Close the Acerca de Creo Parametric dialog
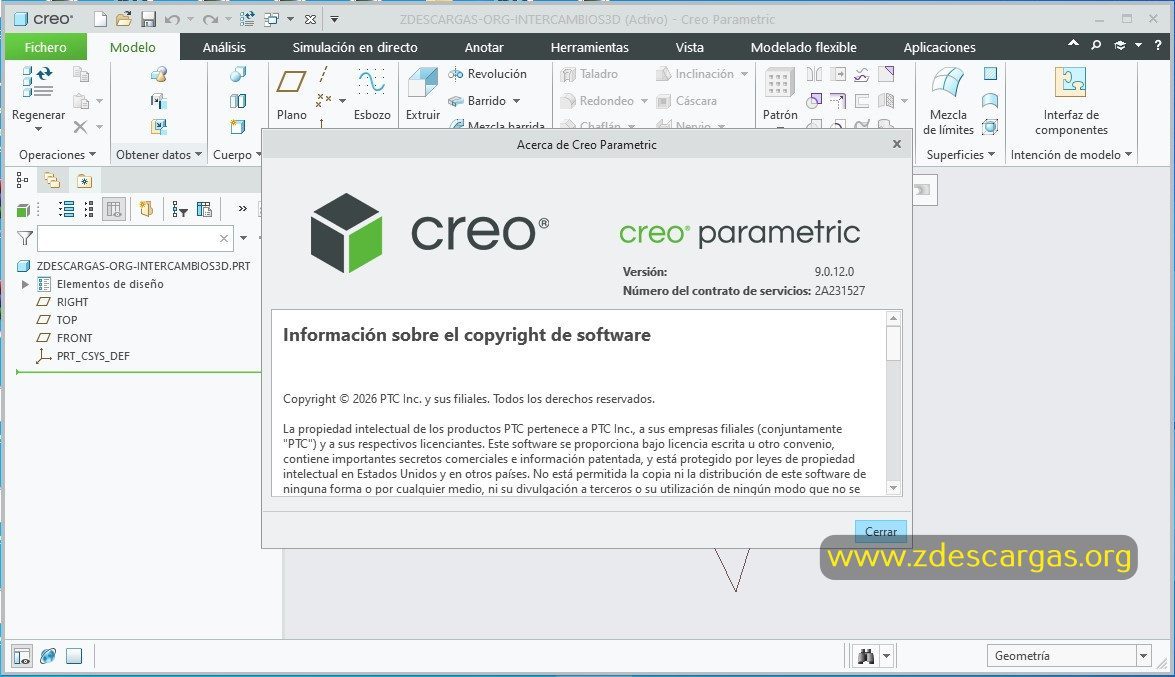The width and height of the screenshot is (1175, 677). 896,144
